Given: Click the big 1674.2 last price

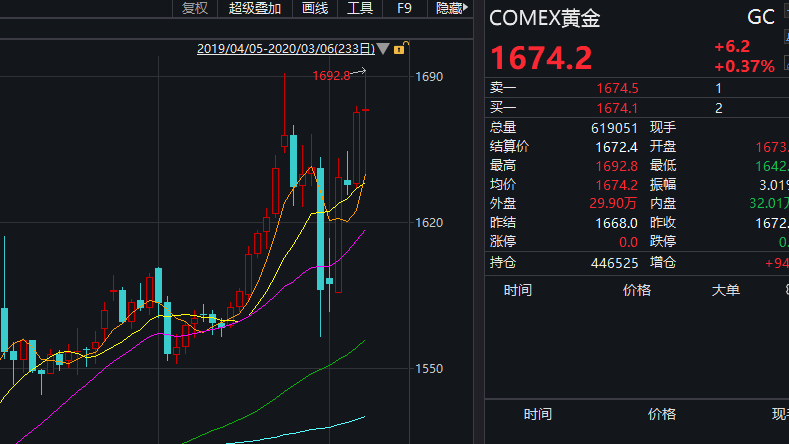Looking at the screenshot, I should pos(541,58).
